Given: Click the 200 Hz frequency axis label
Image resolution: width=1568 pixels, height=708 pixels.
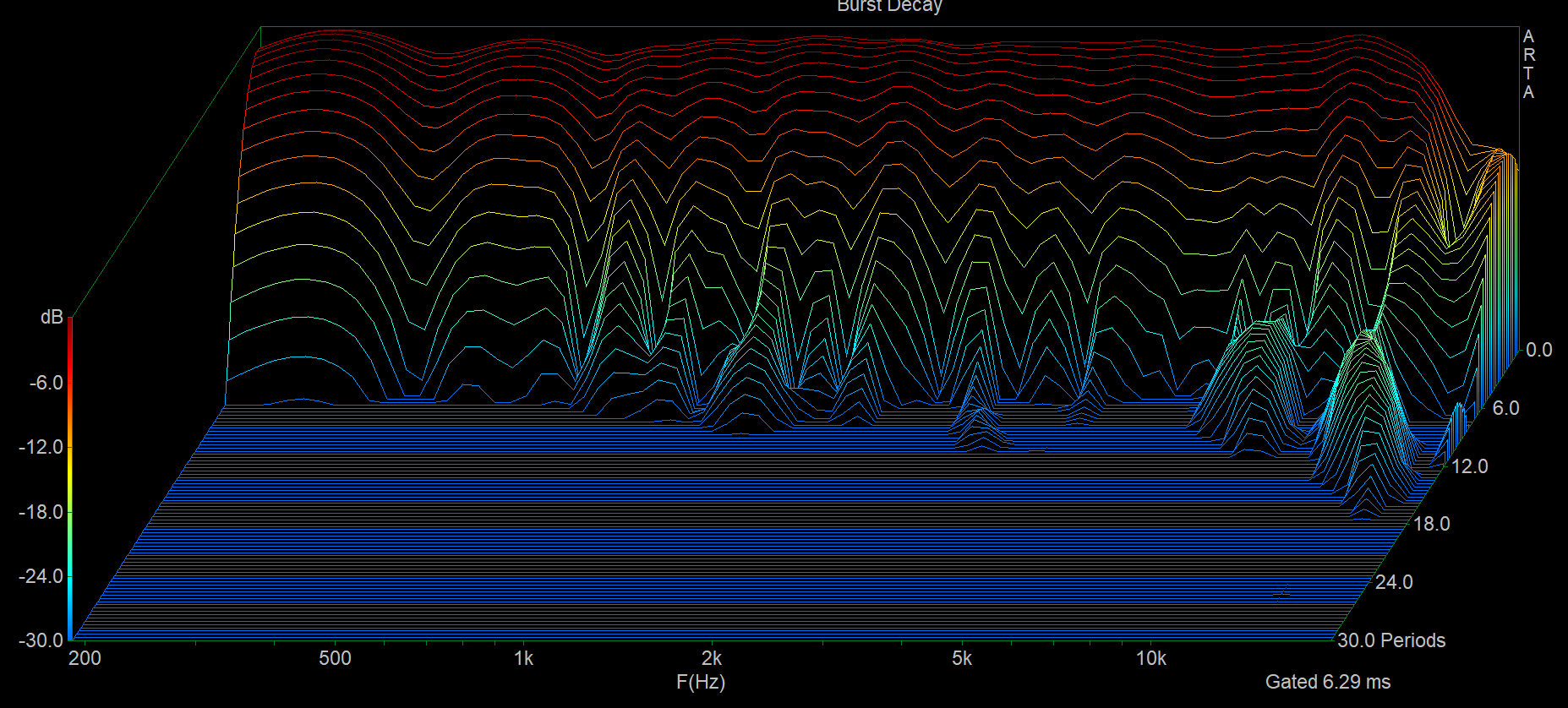Looking at the screenshot, I should [x=85, y=658].
